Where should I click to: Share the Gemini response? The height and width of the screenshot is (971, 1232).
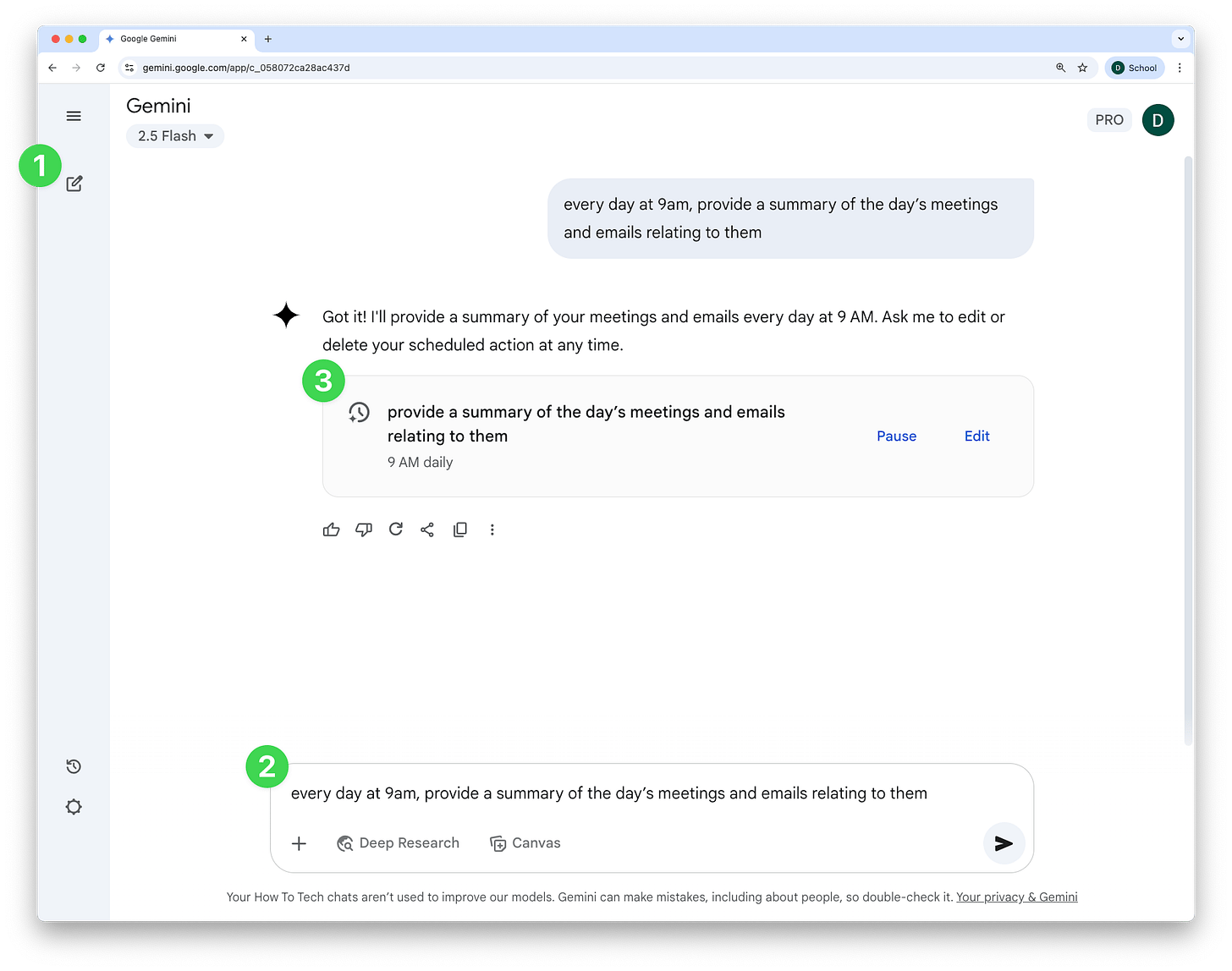click(427, 529)
